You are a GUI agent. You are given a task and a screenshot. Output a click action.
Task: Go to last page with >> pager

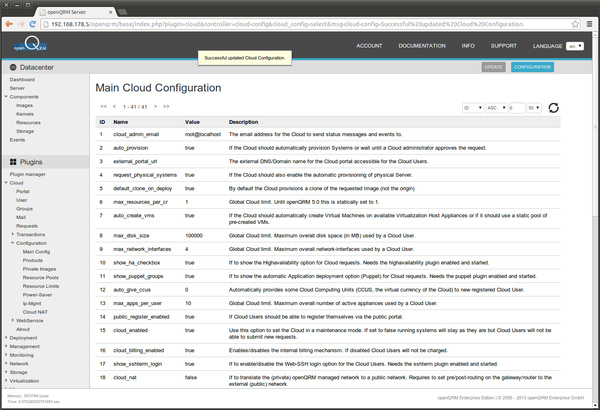pyautogui.click(x=166, y=106)
